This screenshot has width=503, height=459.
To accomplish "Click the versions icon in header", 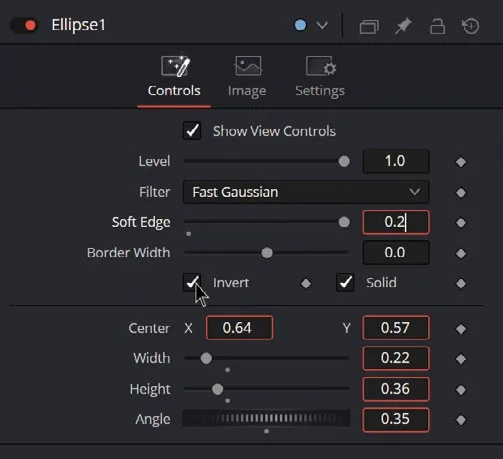I will (369, 27).
